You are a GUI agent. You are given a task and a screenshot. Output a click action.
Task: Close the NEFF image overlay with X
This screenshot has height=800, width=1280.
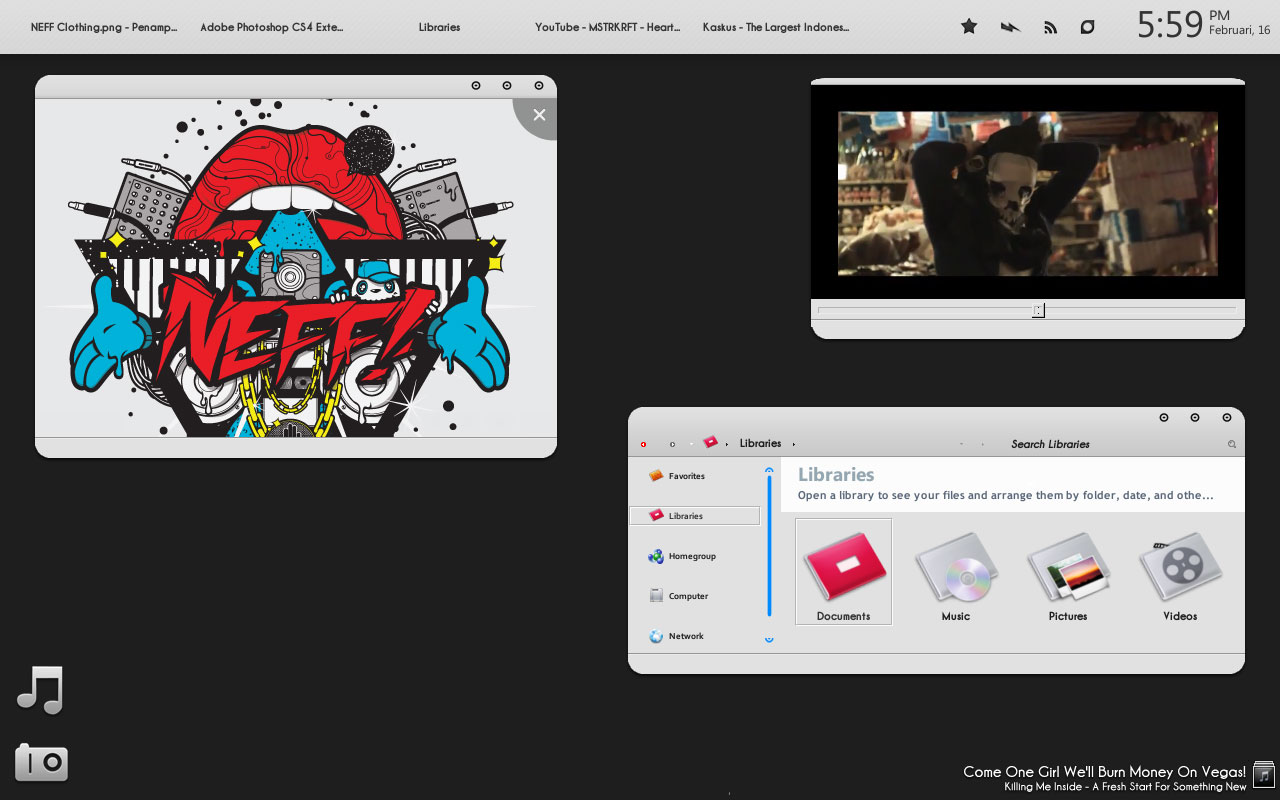539,115
